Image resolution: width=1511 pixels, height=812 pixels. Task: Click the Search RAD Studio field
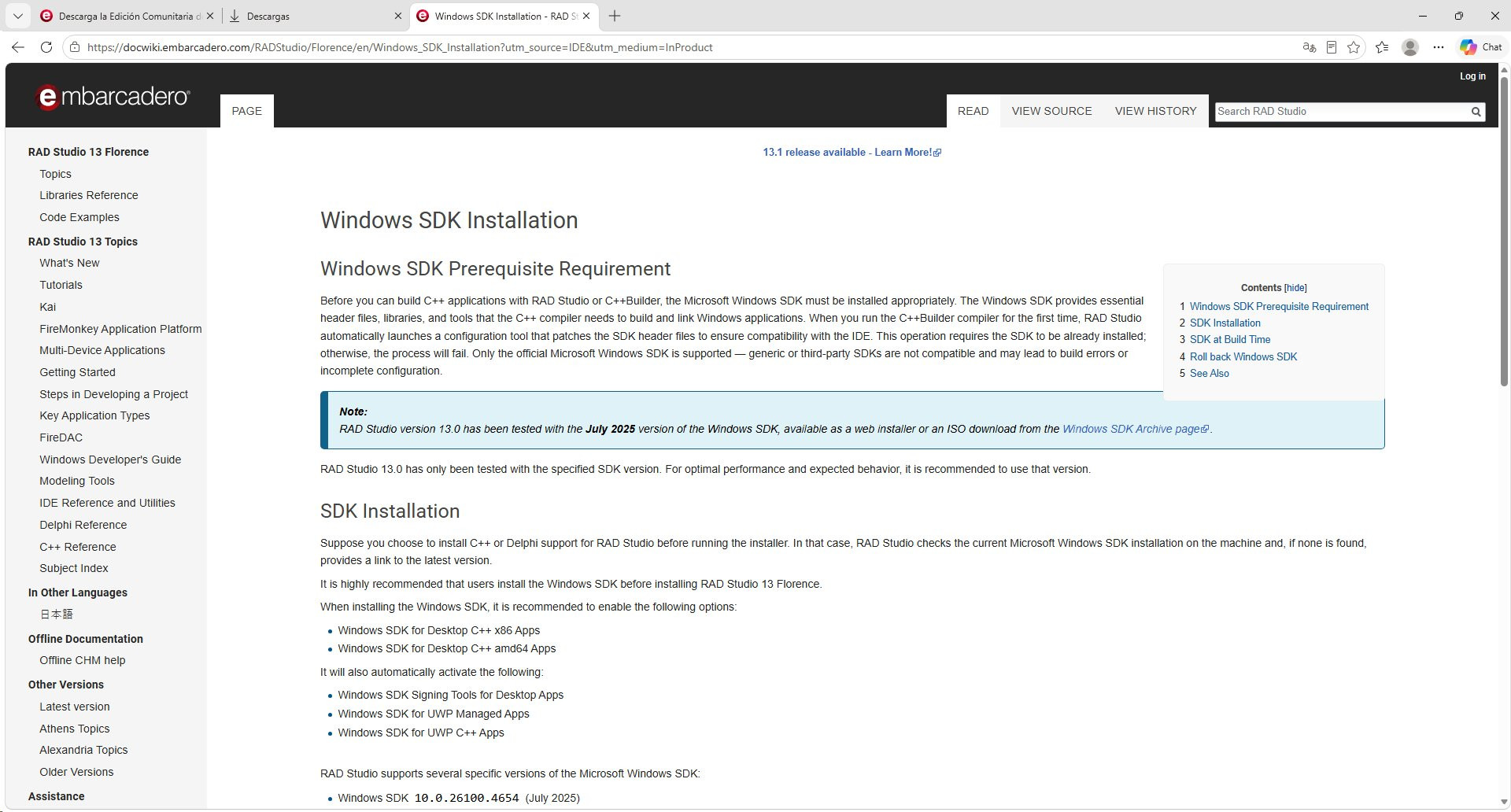[1340, 112]
